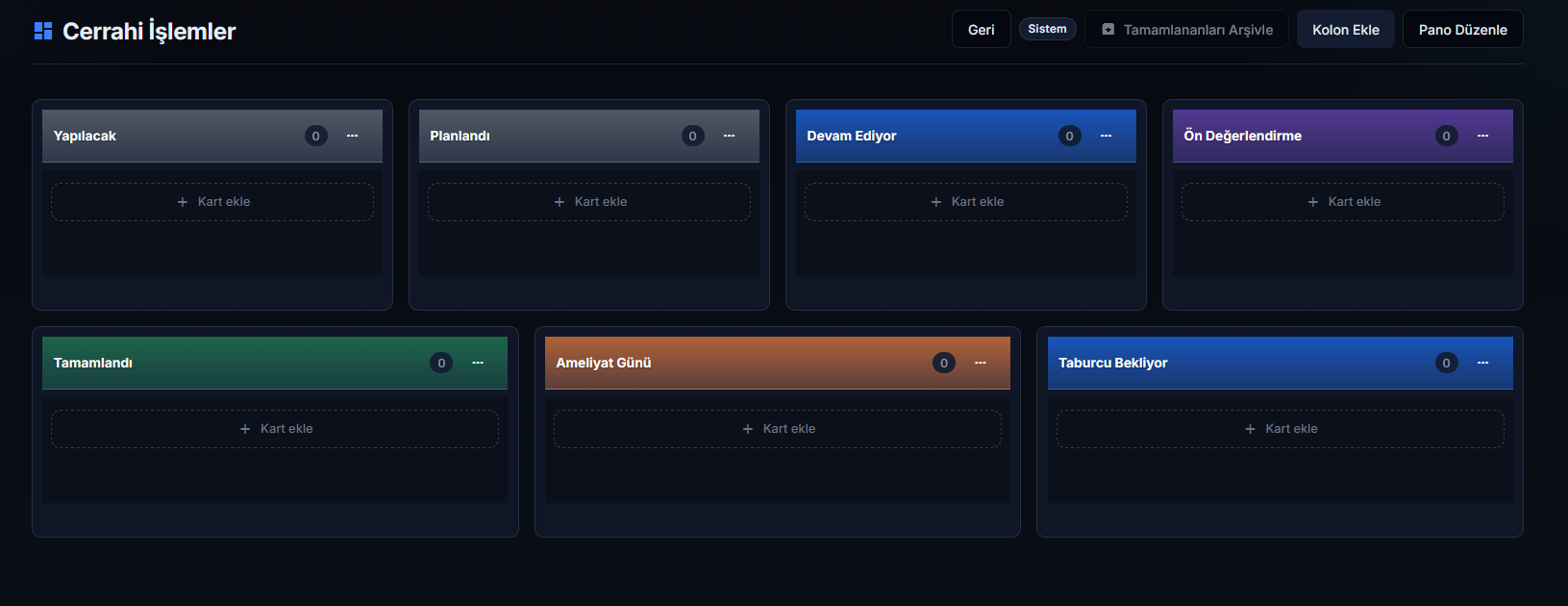Click the Yapılacak card count badge
1568x606 pixels.
point(315,136)
